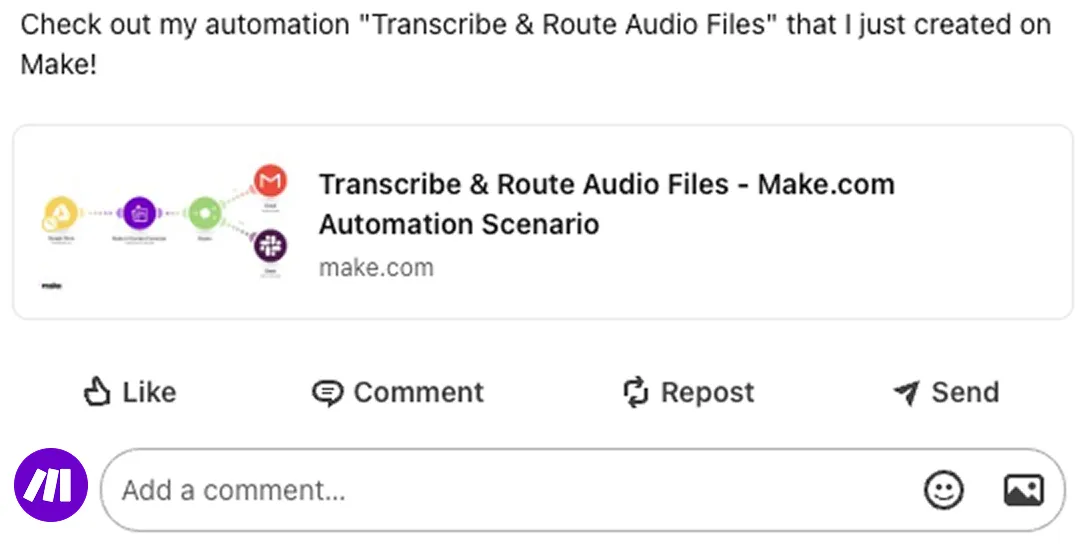Click the Repost button label
1090x550 pixels.
click(707, 393)
